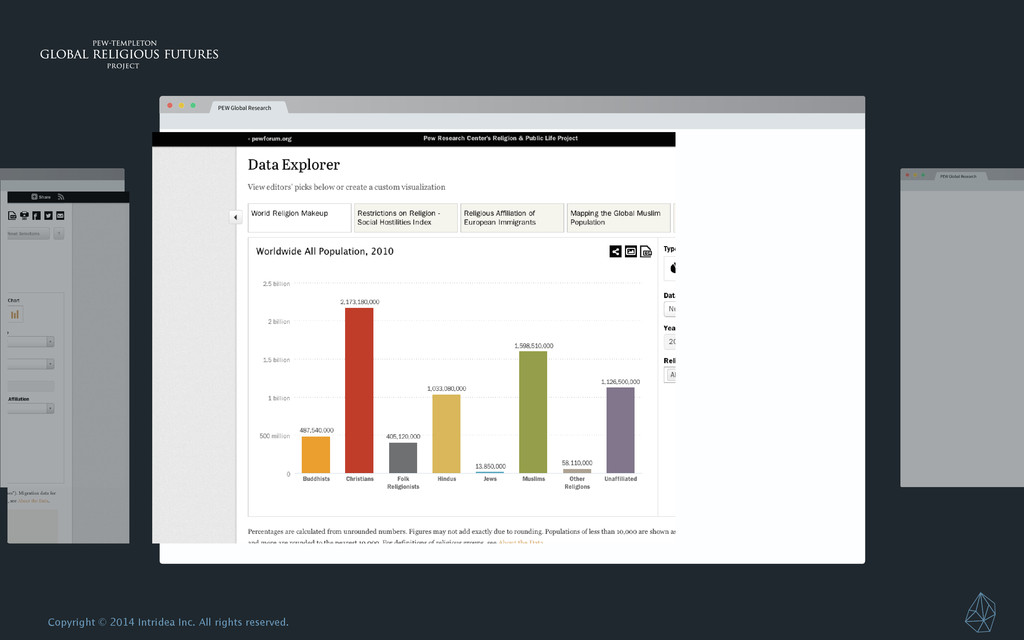This screenshot has height=640, width=1024.
Task: Open the Religion dropdown beside the chart
Action: tap(670, 374)
